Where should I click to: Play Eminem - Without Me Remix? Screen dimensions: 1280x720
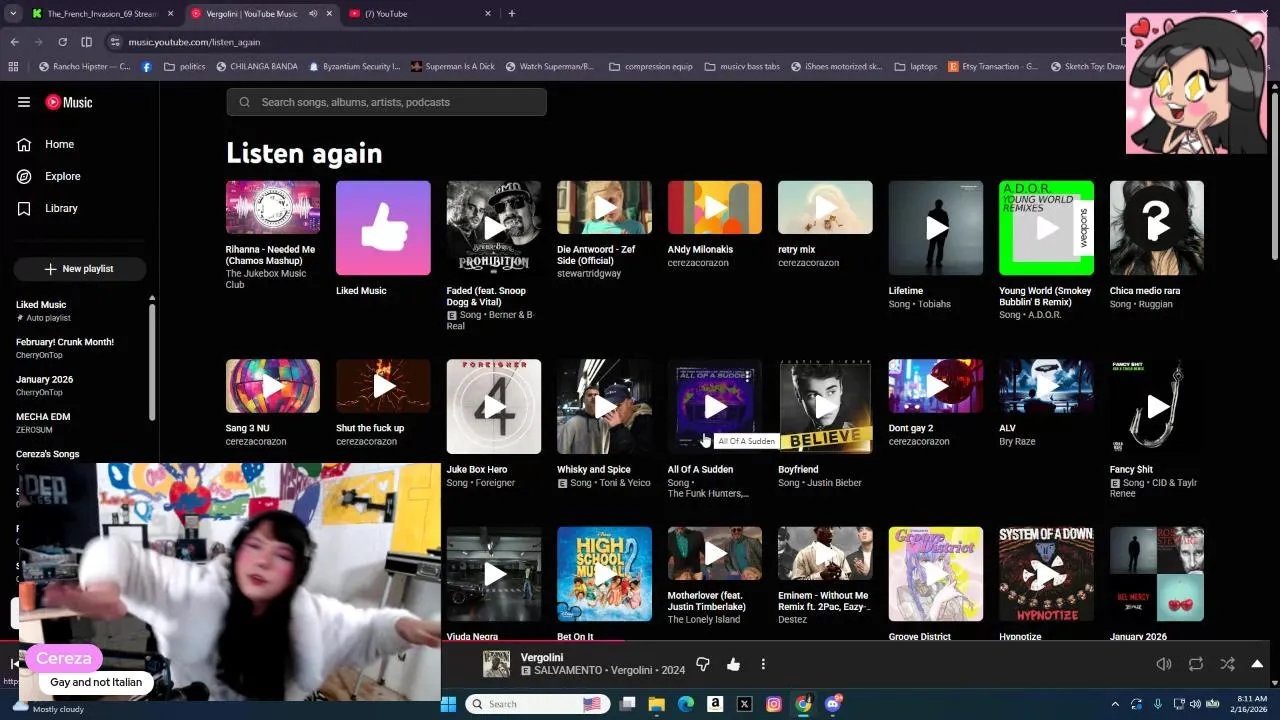click(825, 554)
